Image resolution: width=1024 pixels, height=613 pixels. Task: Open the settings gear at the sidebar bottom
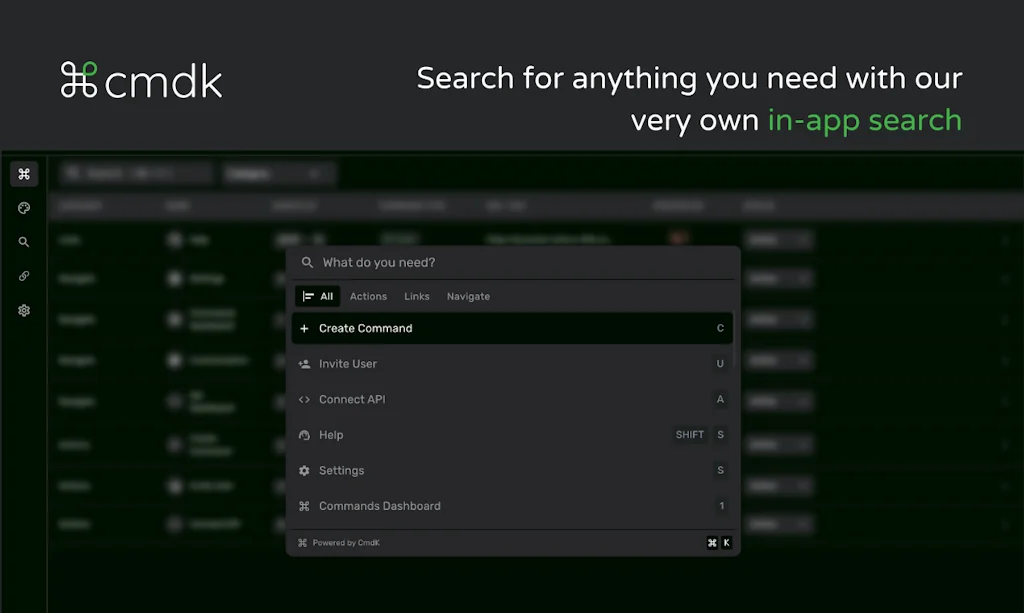tap(23, 310)
